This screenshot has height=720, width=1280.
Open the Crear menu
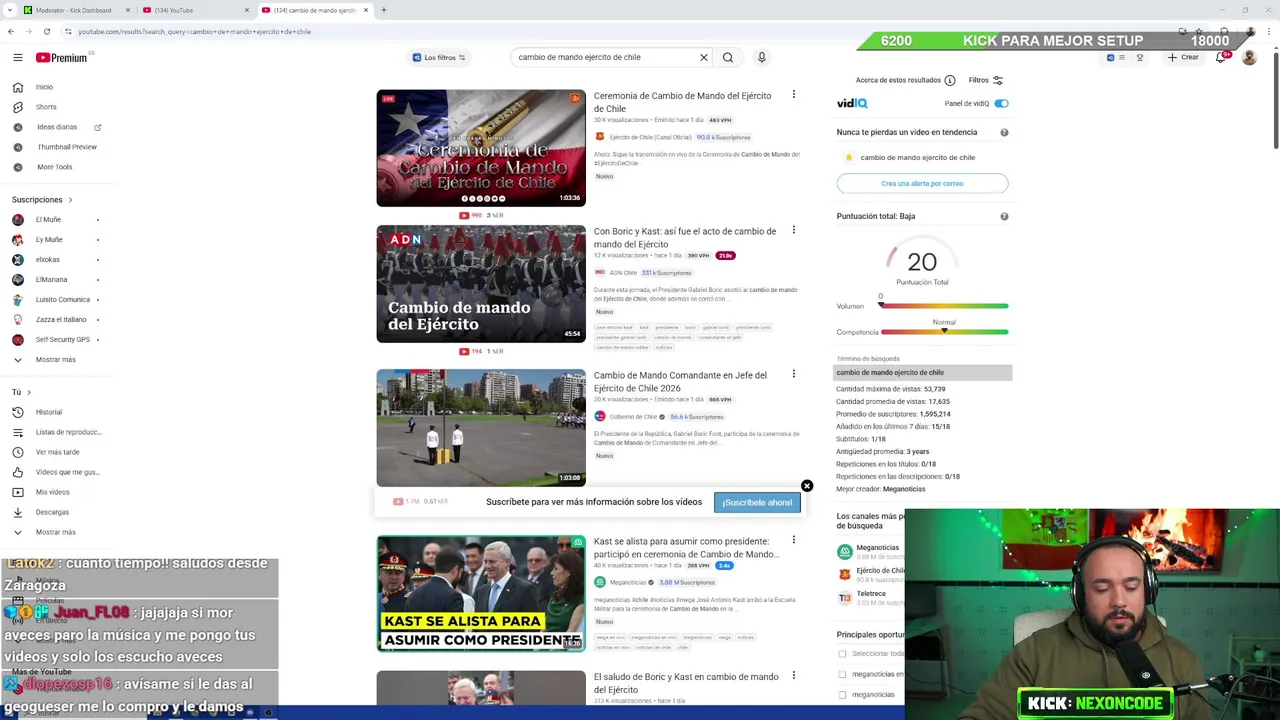click(x=1183, y=57)
